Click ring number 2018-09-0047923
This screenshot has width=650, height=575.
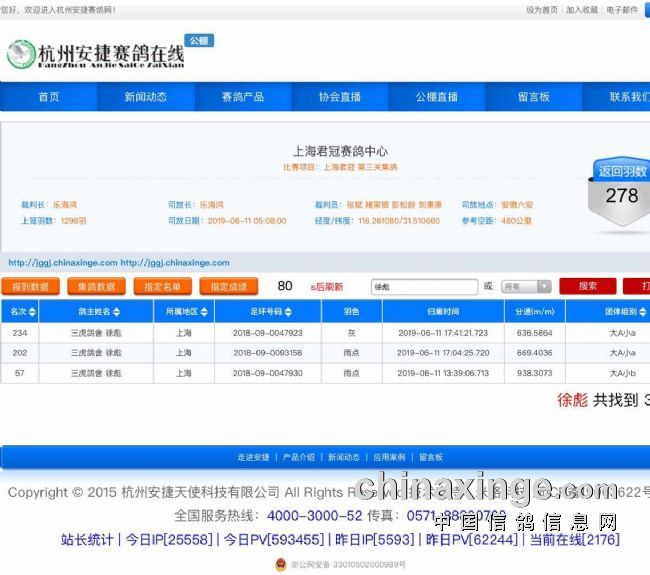(x=268, y=333)
